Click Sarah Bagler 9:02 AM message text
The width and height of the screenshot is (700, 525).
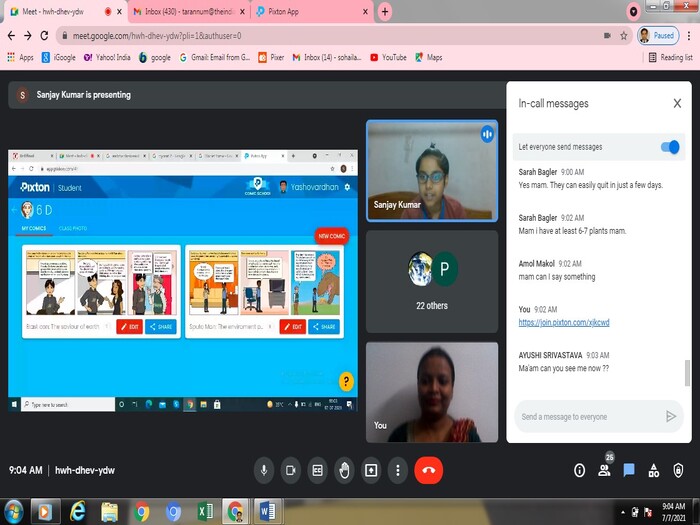[572, 231]
